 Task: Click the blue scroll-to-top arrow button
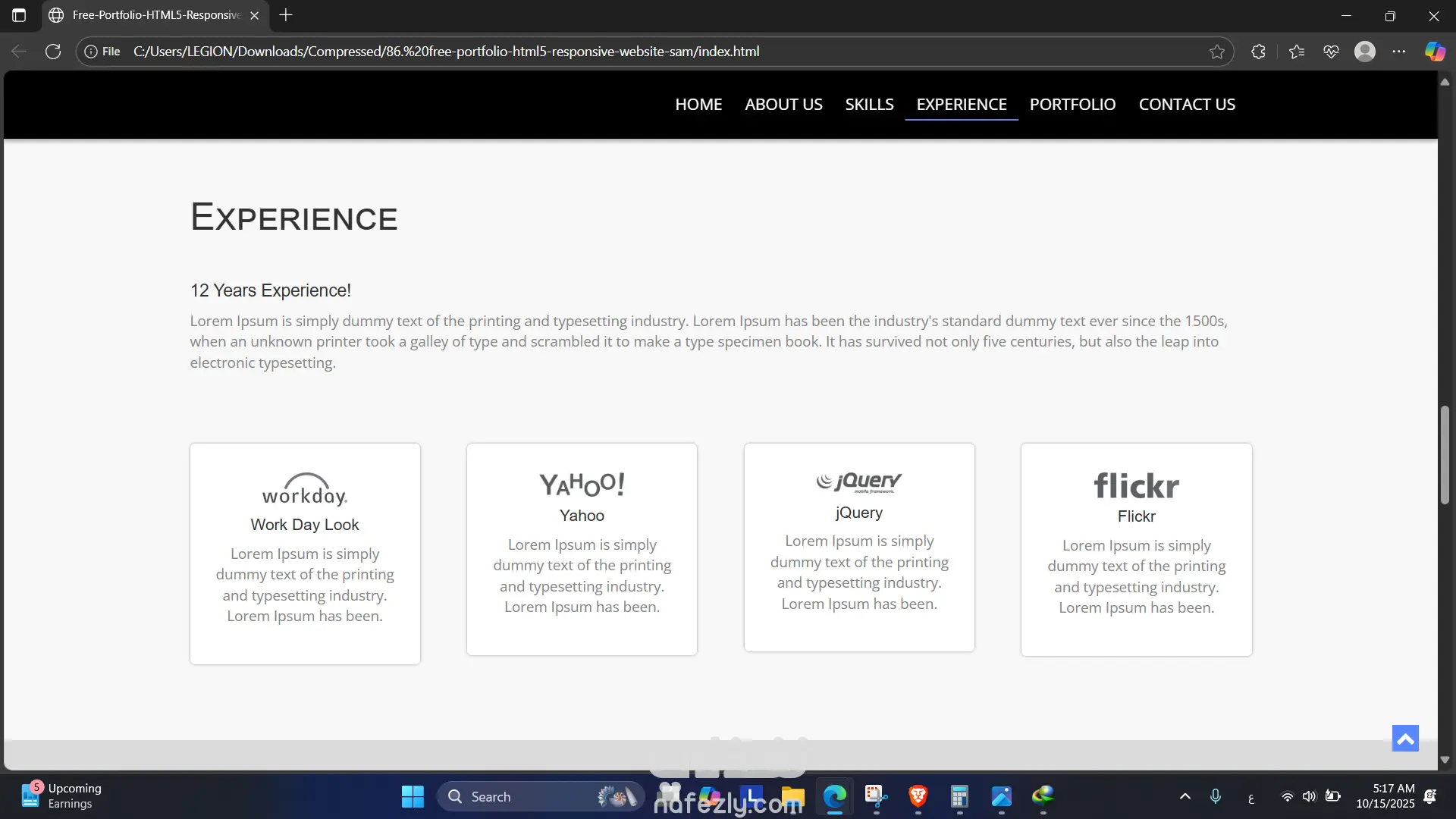(1405, 738)
